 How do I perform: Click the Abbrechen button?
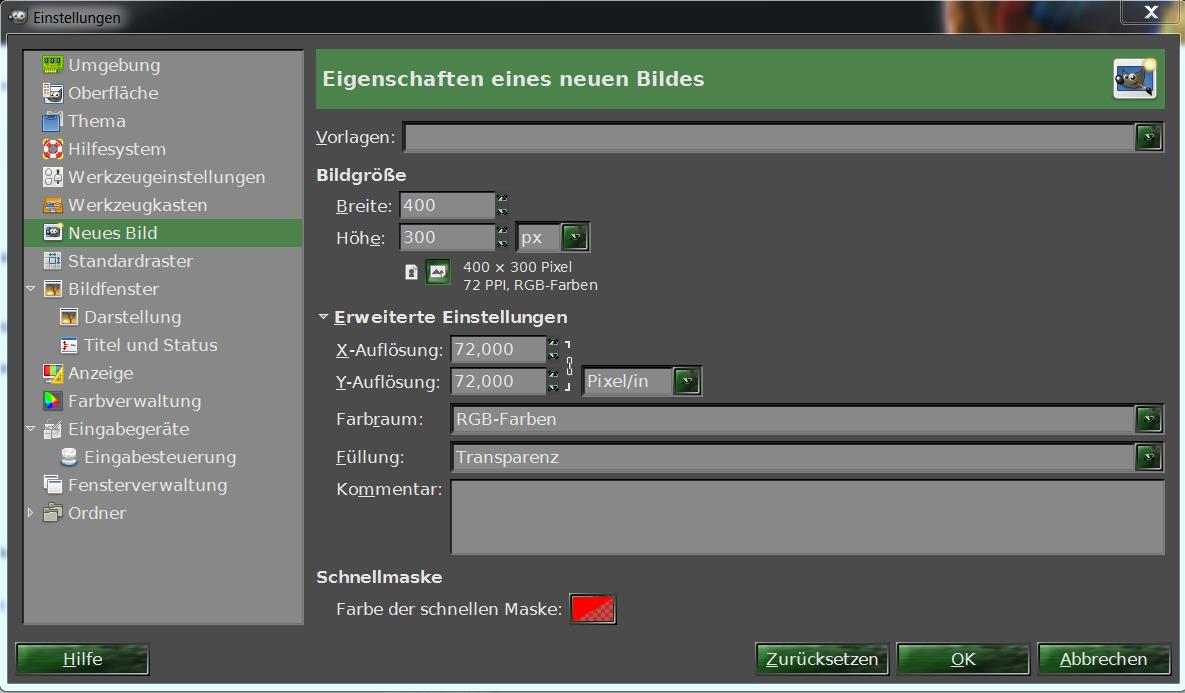[x=1103, y=659]
